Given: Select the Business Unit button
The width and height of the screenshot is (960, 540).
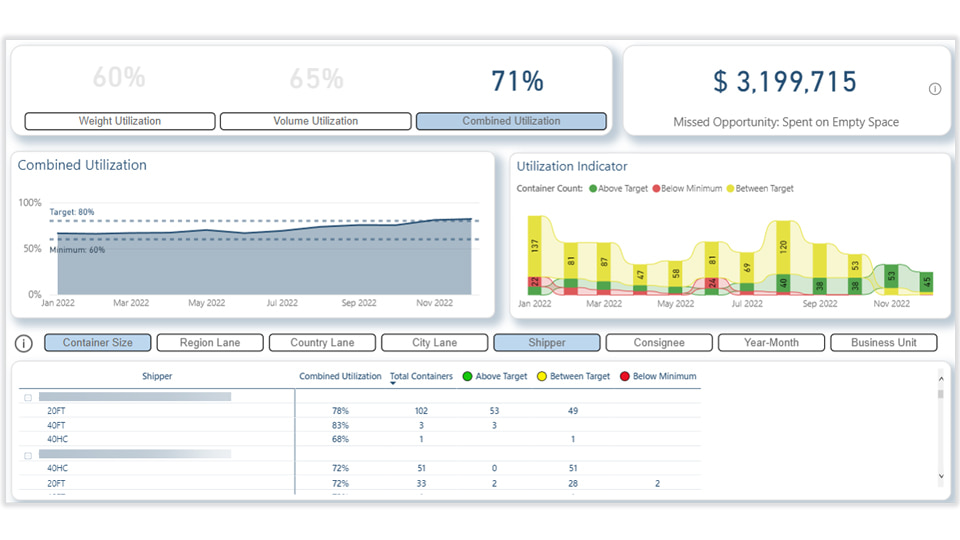Looking at the screenshot, I should click(883, 343).
